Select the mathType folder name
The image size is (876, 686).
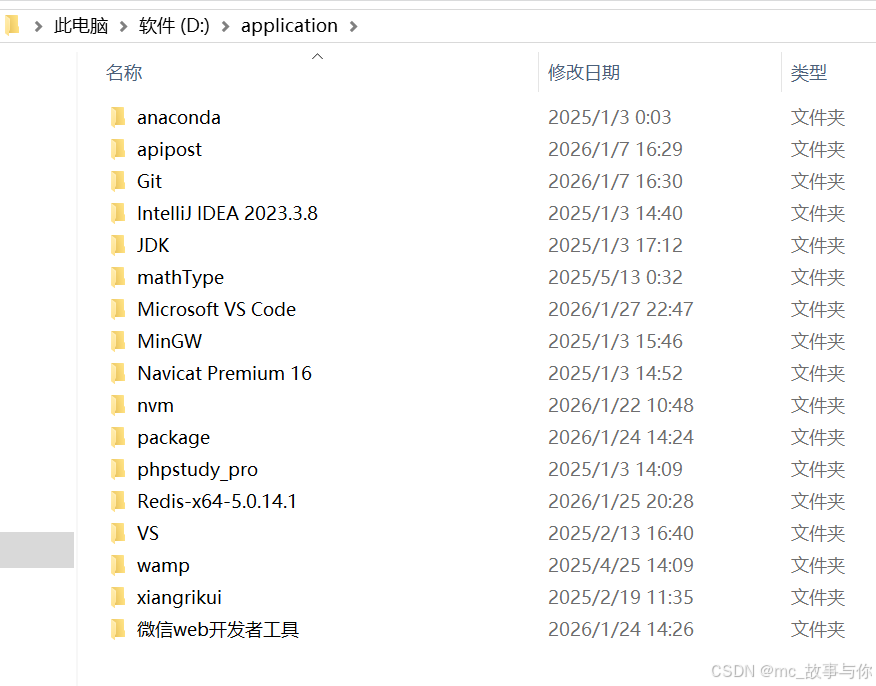pyautogui.click(x=180, y=278)
